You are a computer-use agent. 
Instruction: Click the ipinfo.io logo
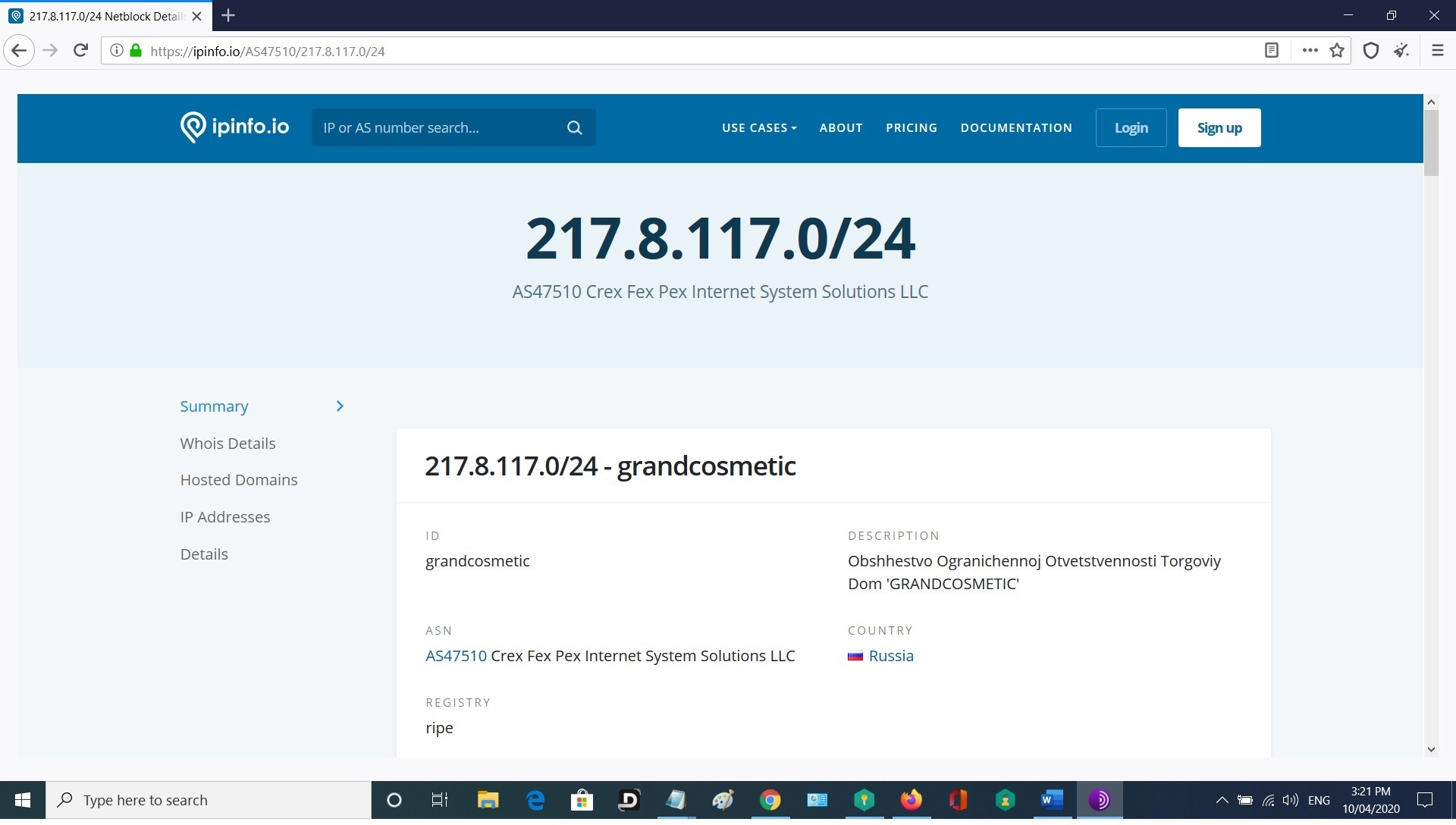point(234,127)
